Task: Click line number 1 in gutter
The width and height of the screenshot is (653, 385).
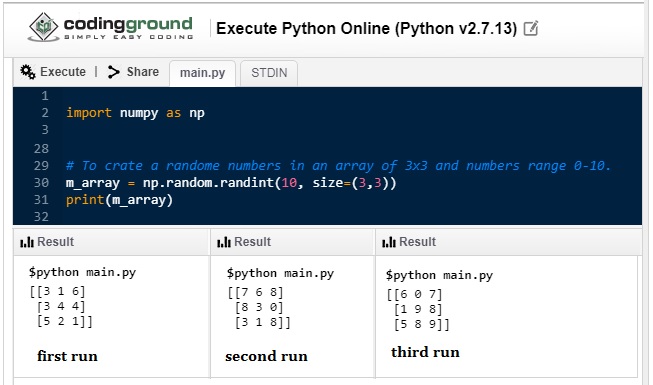Action: point(45,96)
